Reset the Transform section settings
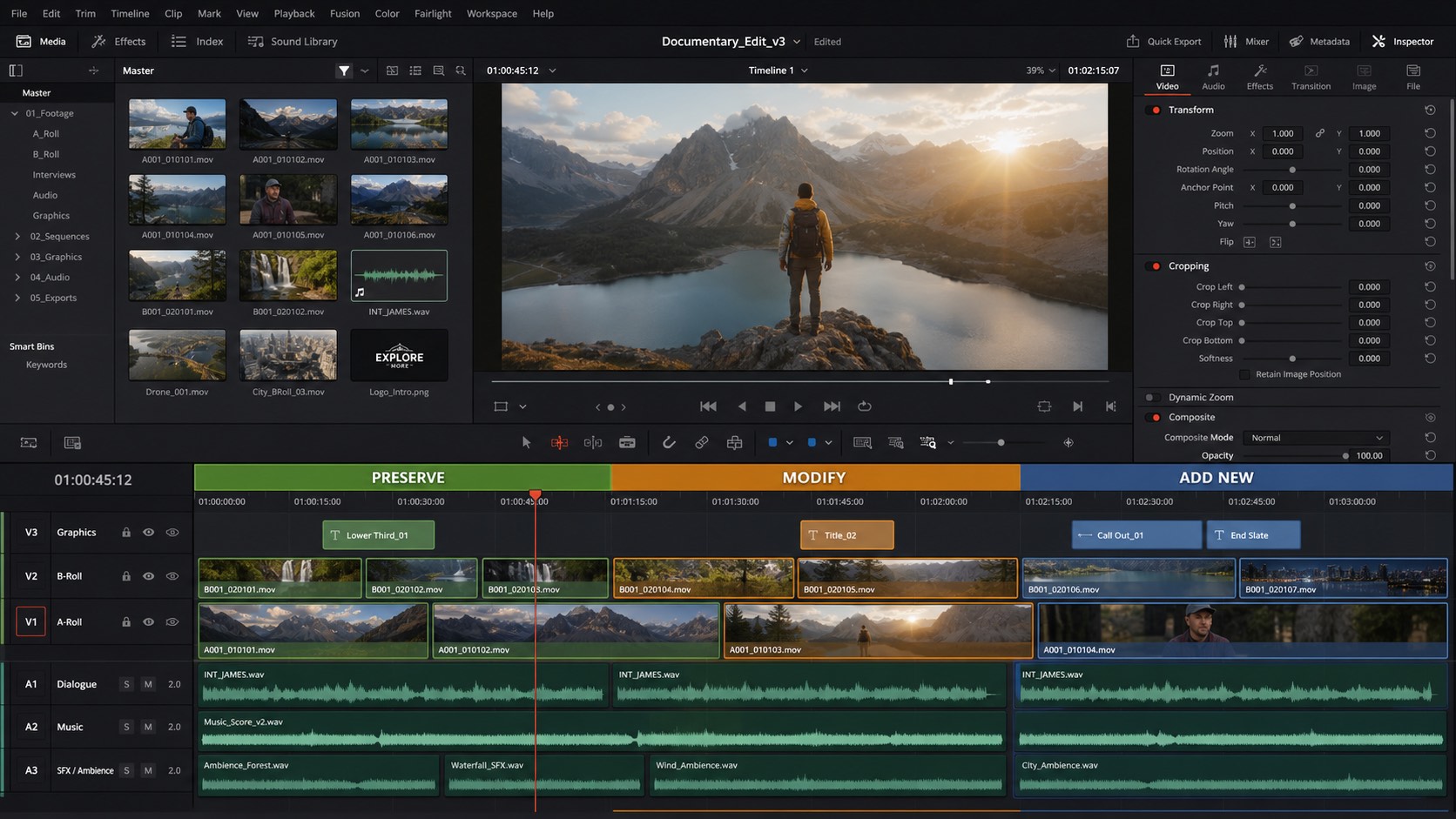 pyautogui.click(x=1430, y=110)
